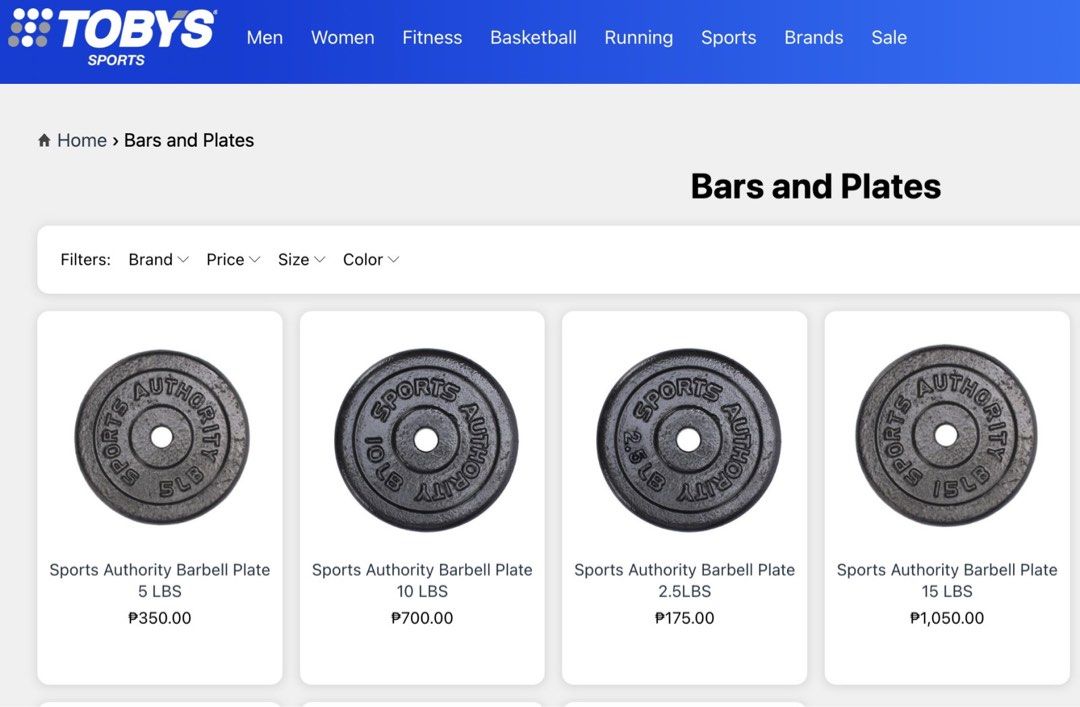The width and height of the screenshot is (1080, 707).
Task: Open the Women category menu
Action: (342, 37)
